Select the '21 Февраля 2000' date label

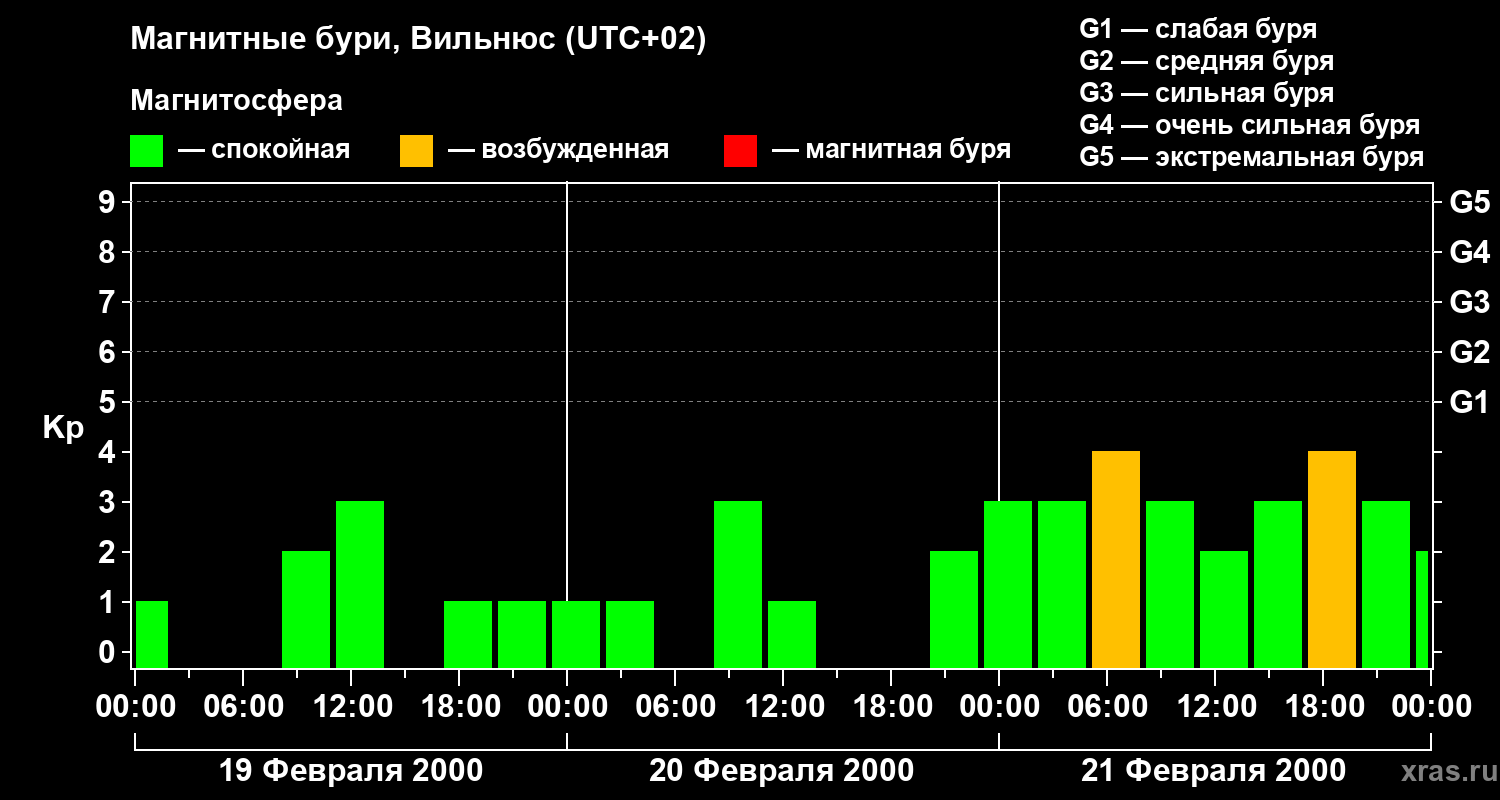coord(1214,771)
